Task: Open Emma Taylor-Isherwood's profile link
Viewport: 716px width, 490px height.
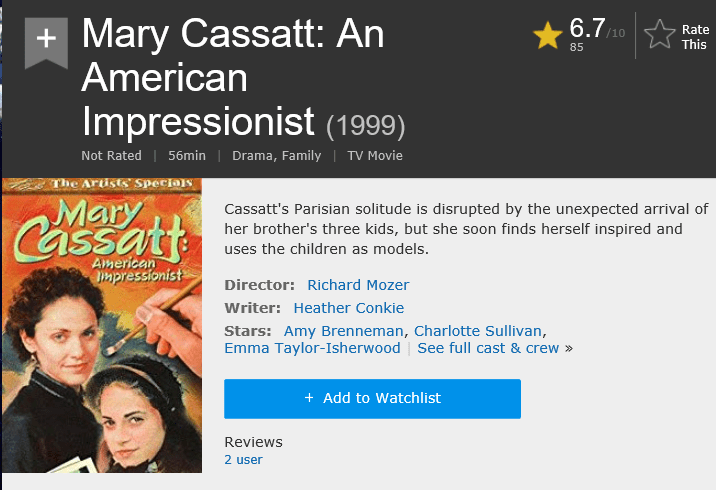Action: click(311, 348)
